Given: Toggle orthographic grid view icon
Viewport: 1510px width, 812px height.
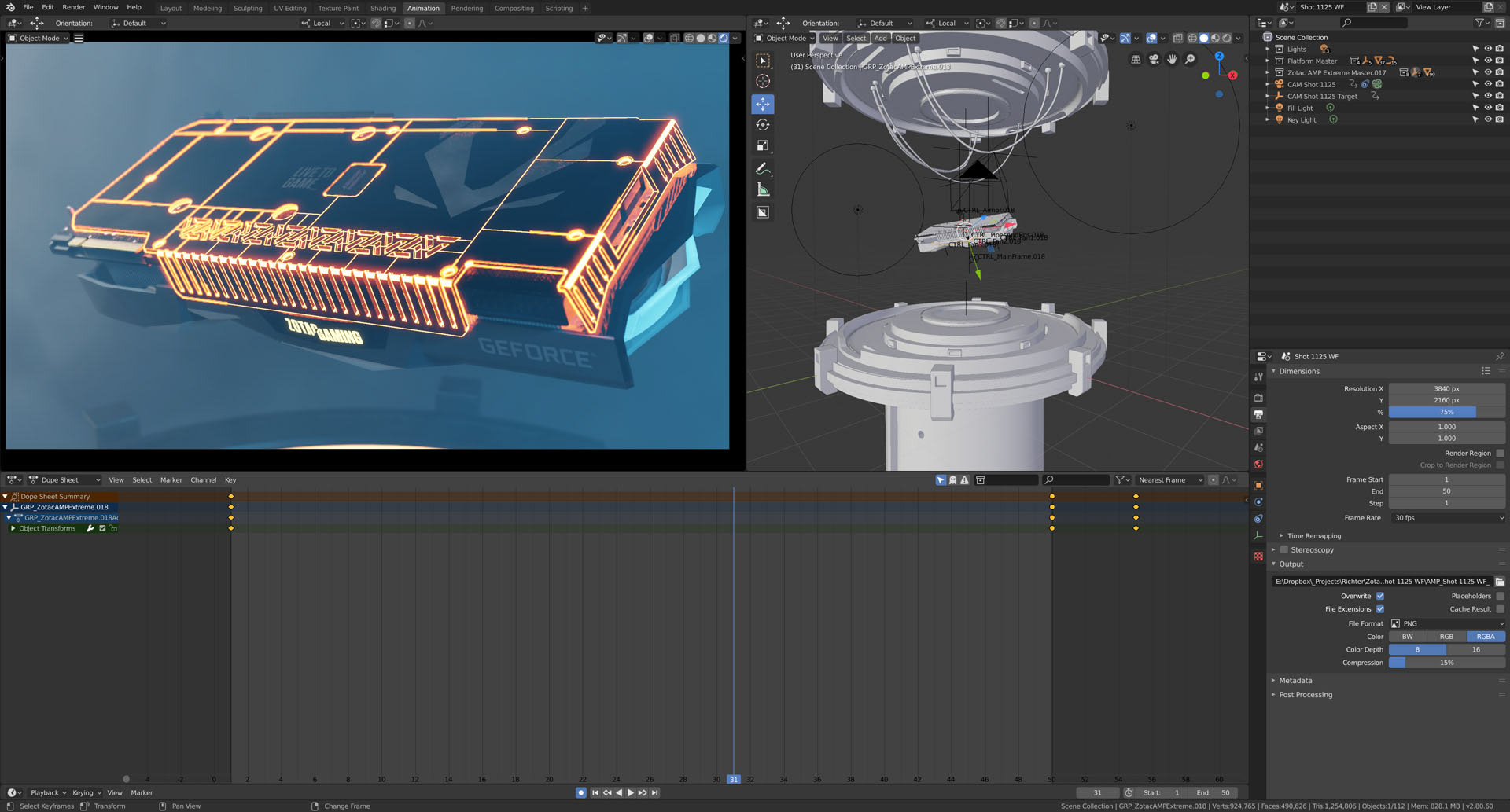Looking at the screenshot, I should (x=1136, y=60).
